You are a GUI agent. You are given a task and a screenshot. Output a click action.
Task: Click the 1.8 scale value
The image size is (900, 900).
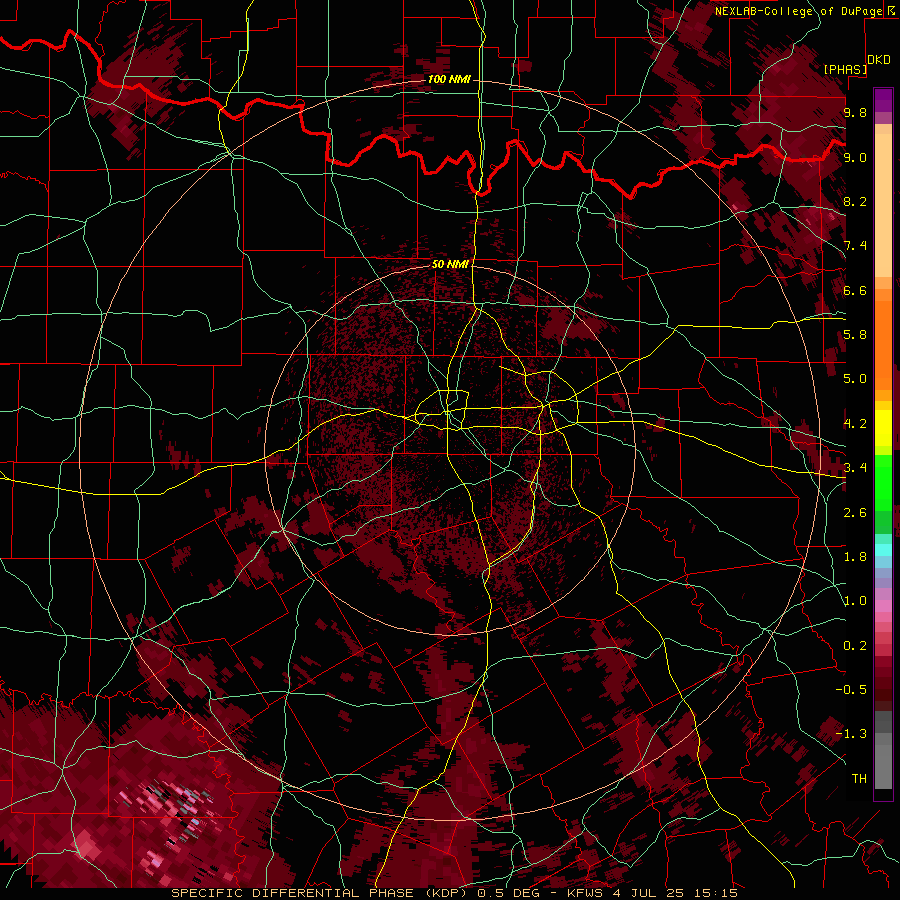pos(855,557)
